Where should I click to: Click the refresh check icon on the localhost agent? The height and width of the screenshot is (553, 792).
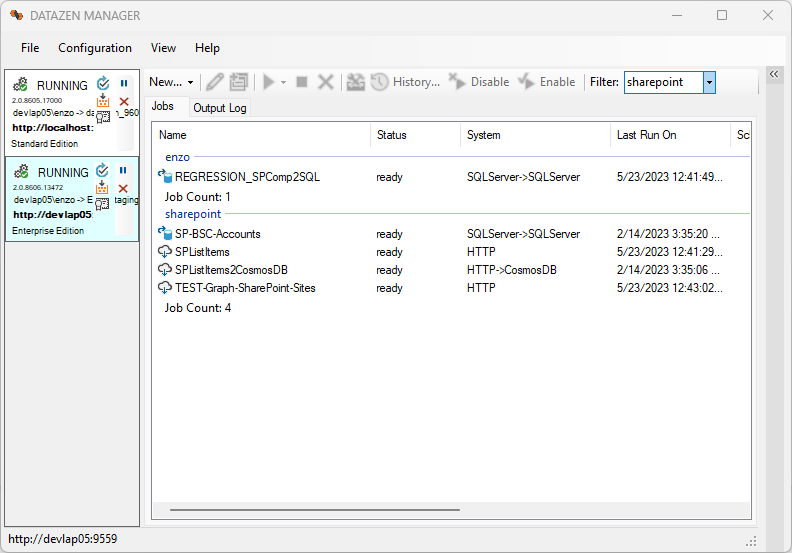(x=103, y=84)
